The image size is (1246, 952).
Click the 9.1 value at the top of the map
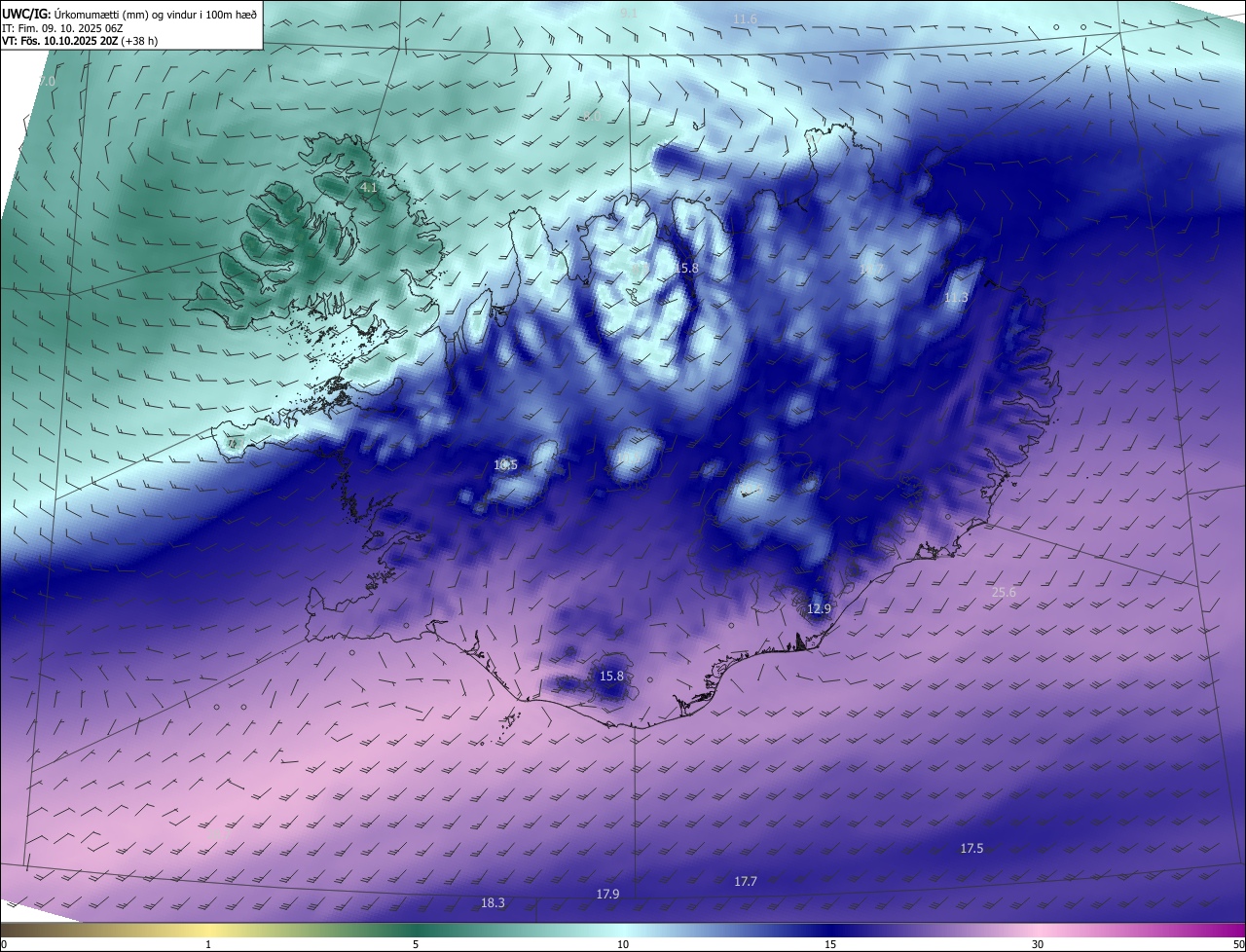pos(629,13)
